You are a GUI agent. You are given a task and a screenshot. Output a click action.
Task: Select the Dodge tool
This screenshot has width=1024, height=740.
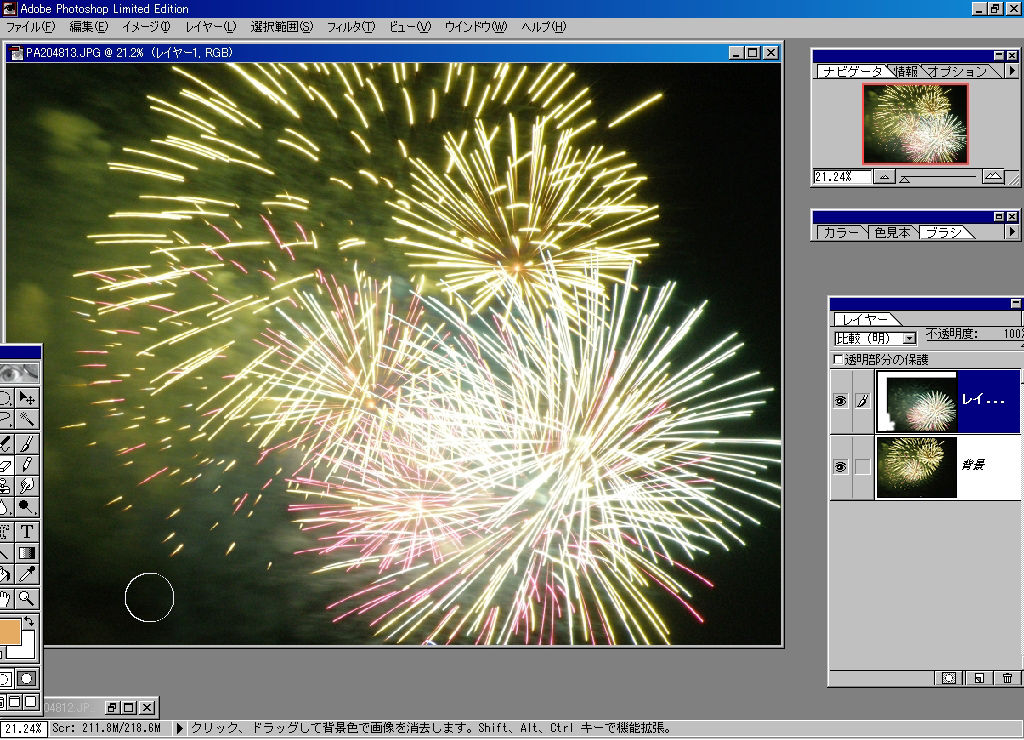click(27, 506)
